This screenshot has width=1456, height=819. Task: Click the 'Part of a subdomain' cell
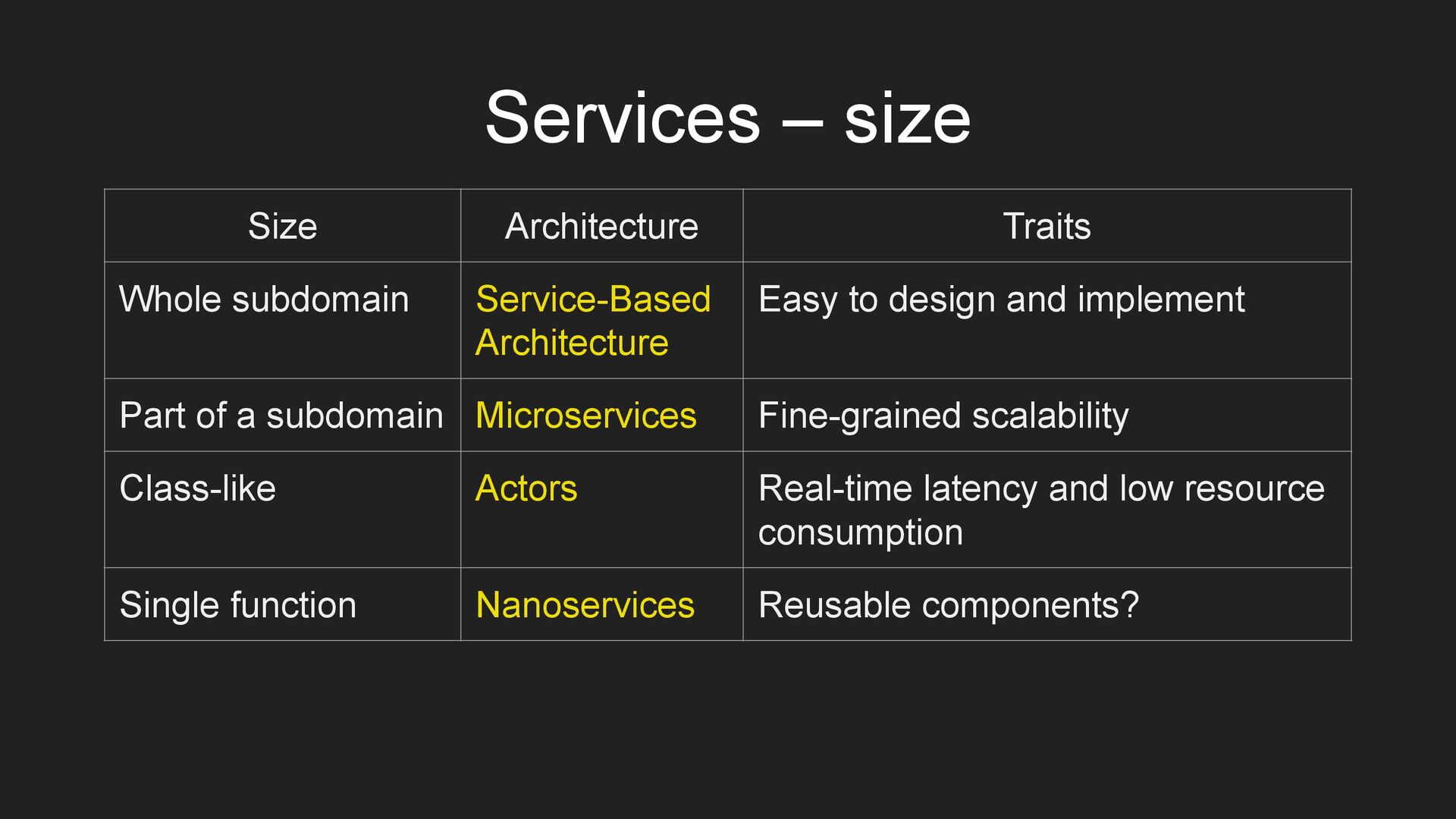[x=281, y=416]
